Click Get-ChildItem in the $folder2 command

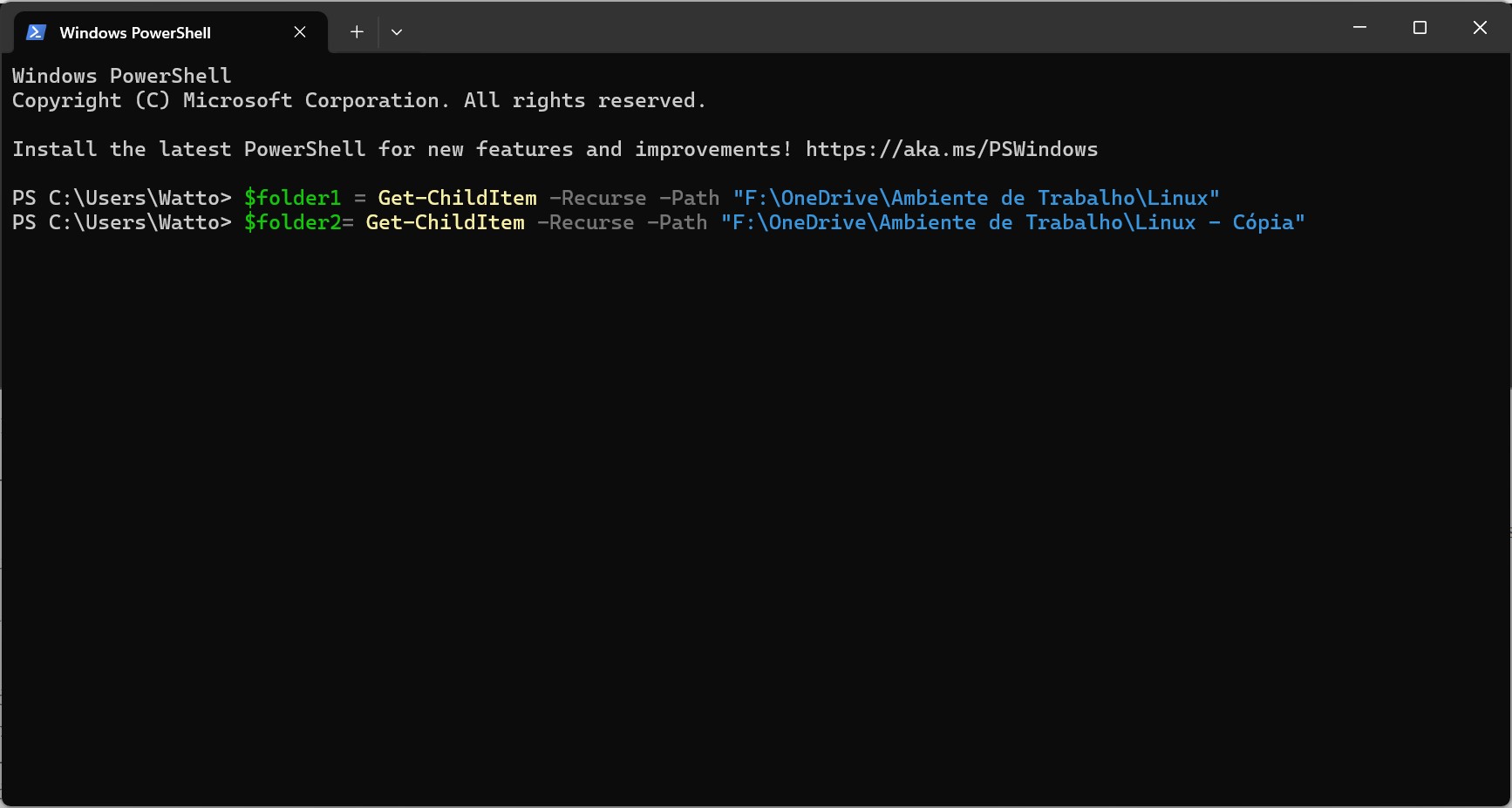coord(445,222)
